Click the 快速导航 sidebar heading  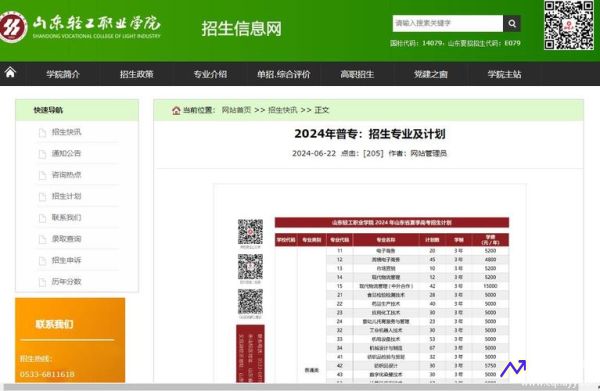tap(48, 110)
